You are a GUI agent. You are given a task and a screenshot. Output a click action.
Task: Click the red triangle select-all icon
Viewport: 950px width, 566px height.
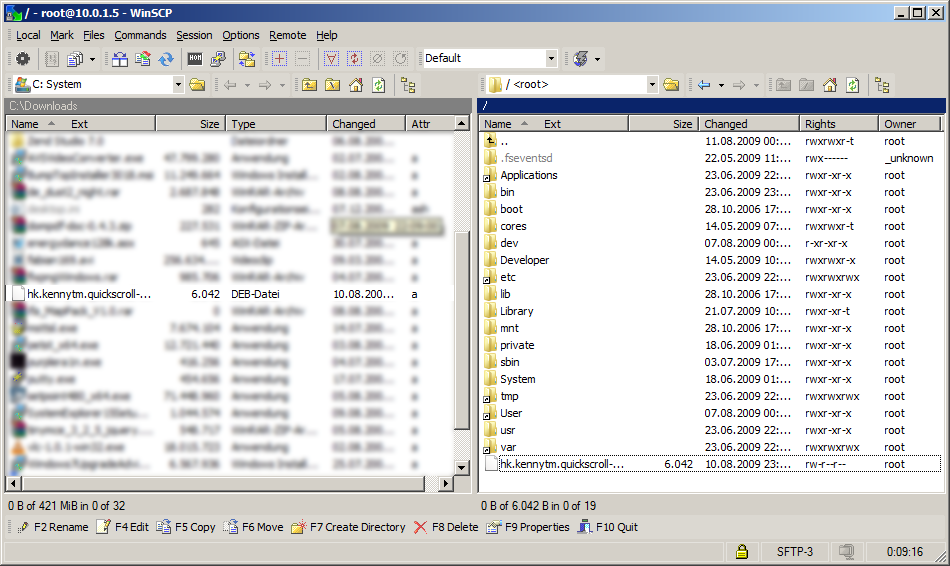331,59
